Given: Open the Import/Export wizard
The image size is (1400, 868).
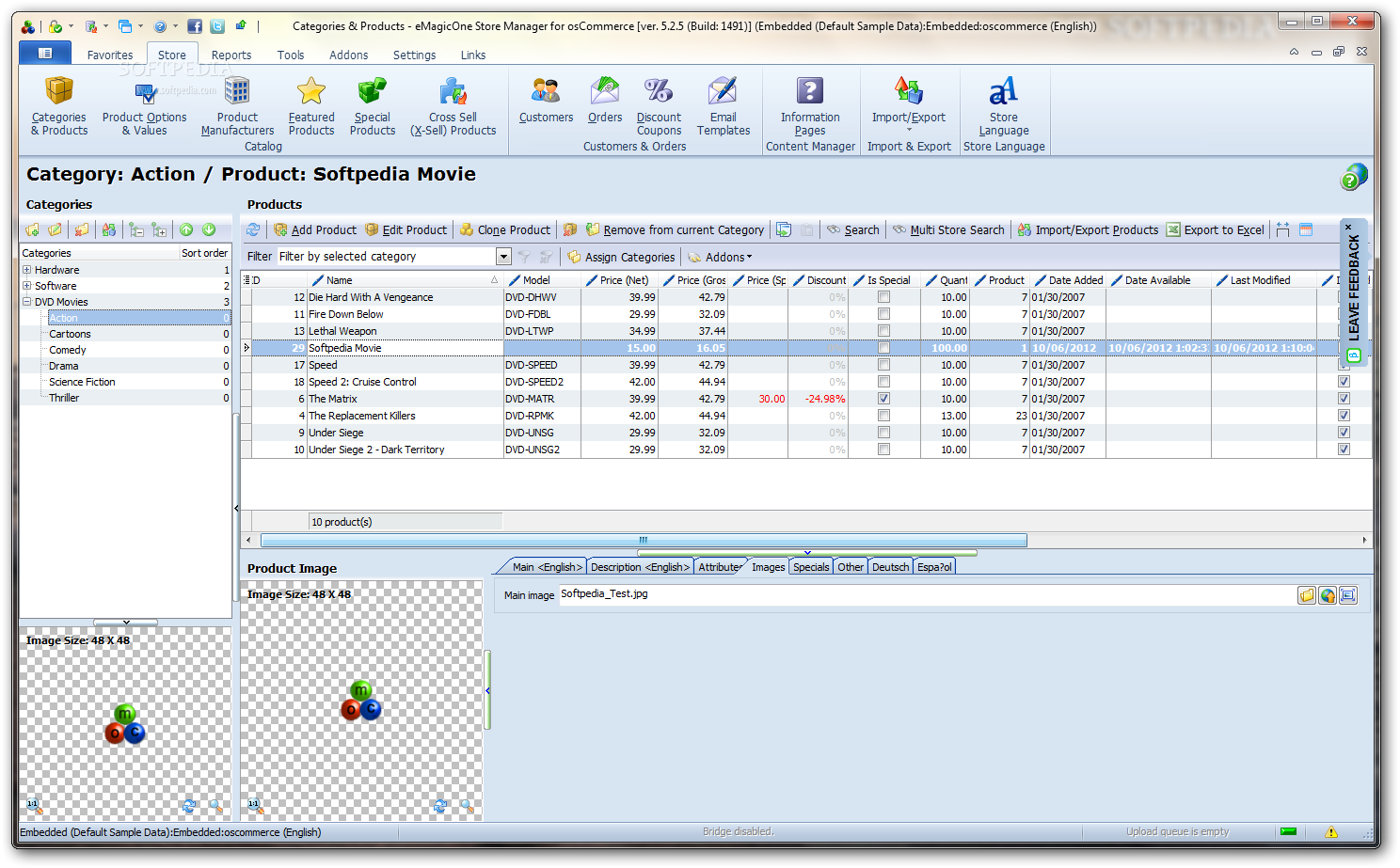Looking at the screenshot, I should click(x=909, y=103).
